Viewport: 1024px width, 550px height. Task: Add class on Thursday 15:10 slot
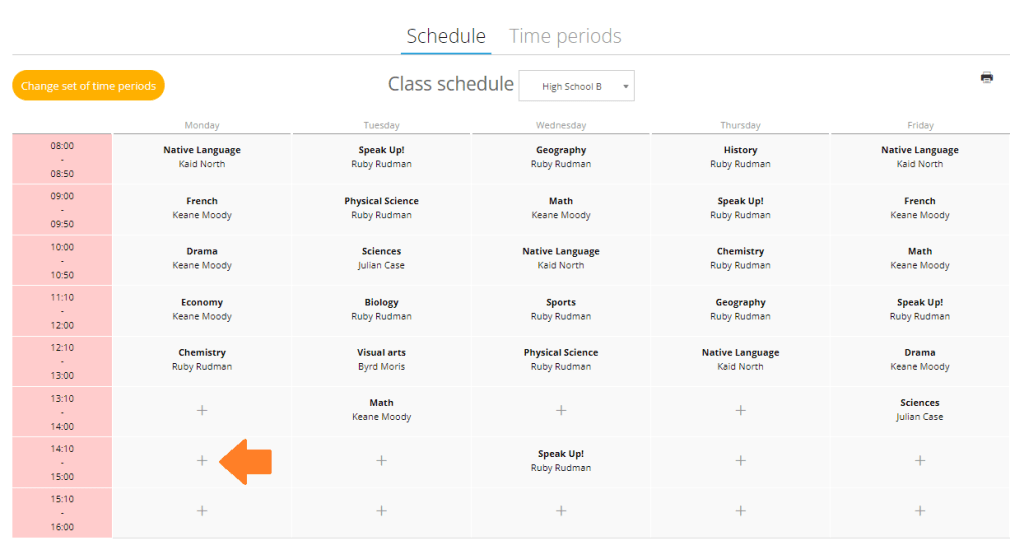[x=741, y=511]
